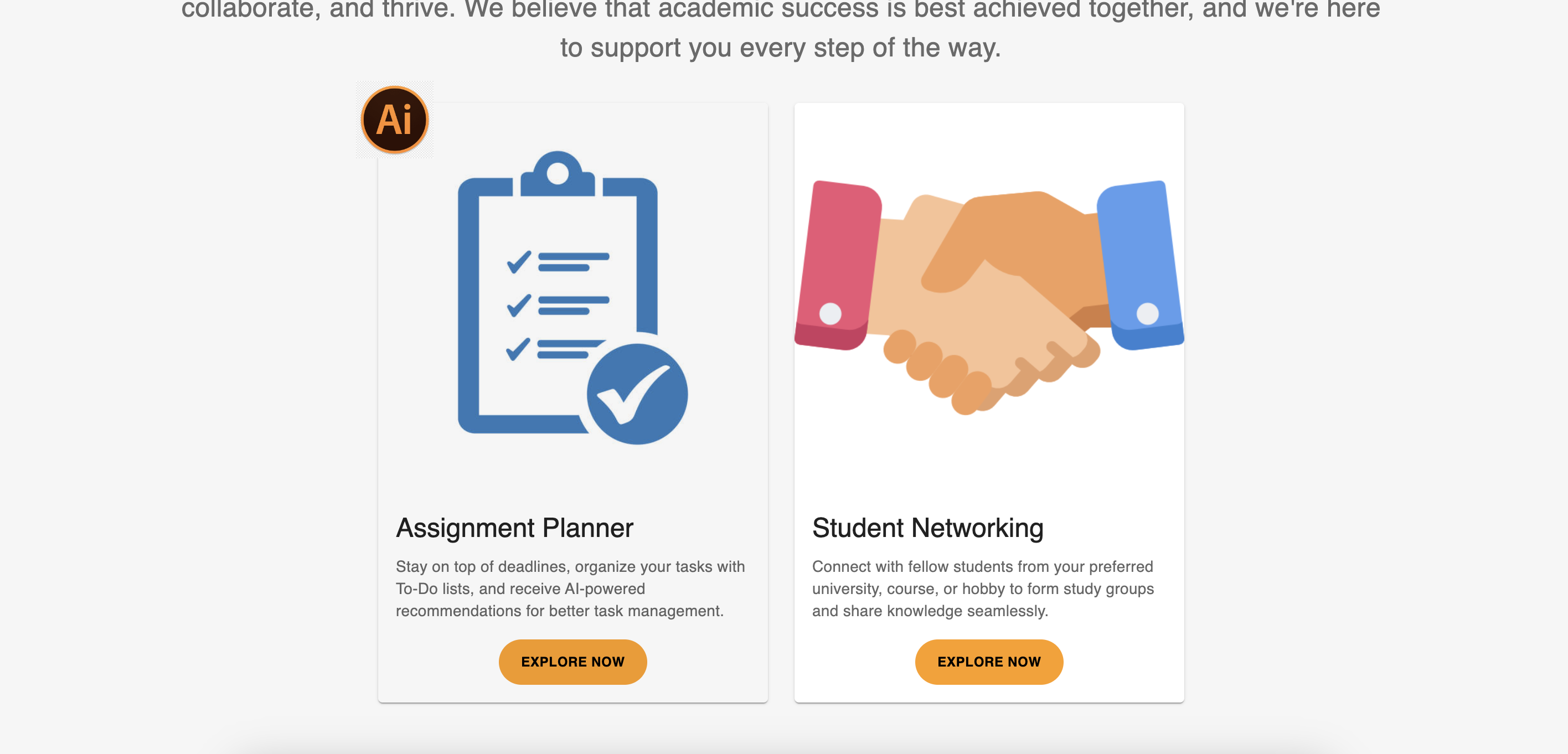Select the Assignment Planner heading
Image resolution: width=1568 pixels, height=754 pixels.
click(x=514, y=528)
